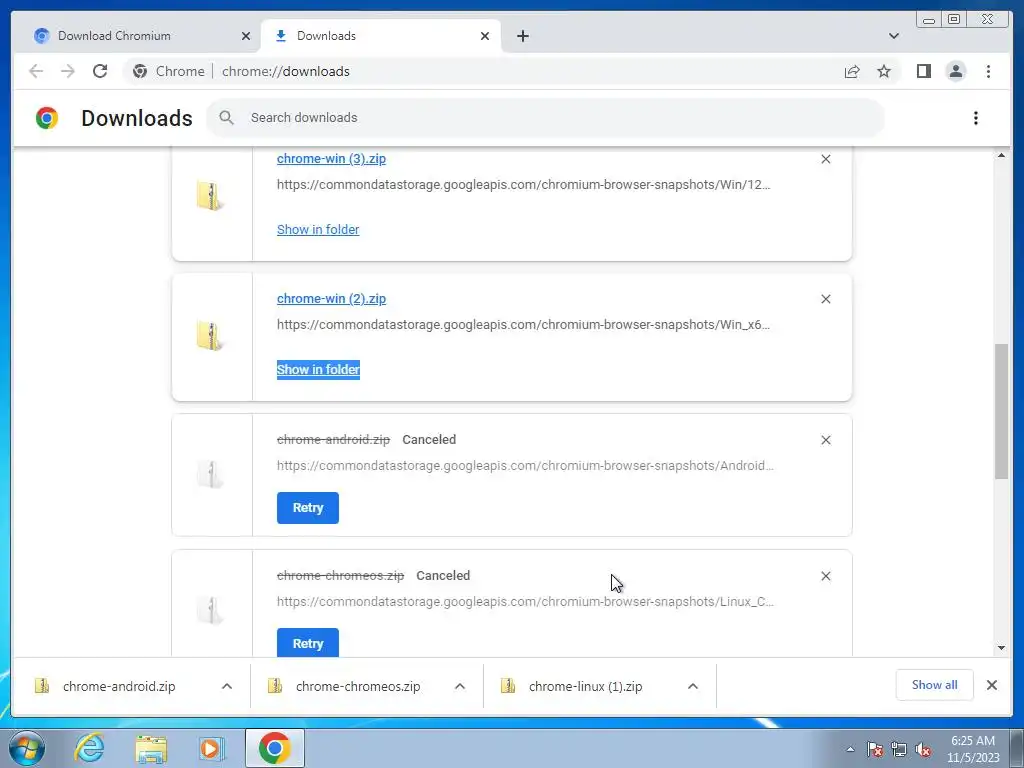Open the Windows Start menu
Image resolution: width=1024 pixels, height=768 pixels.
click(x=26, y=748)
